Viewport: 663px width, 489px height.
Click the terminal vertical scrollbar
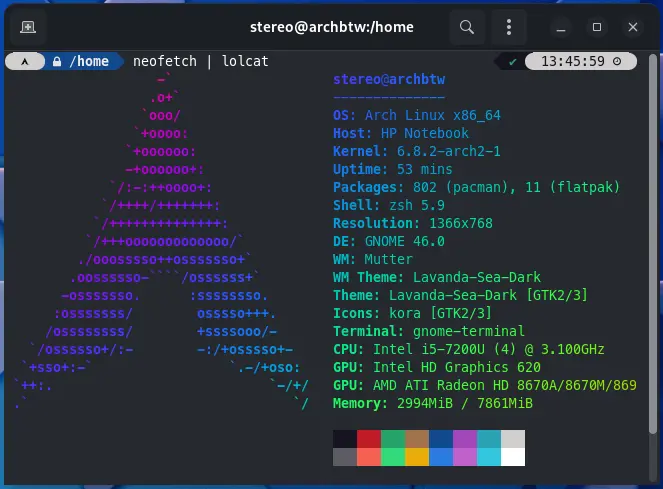[653, 243]
